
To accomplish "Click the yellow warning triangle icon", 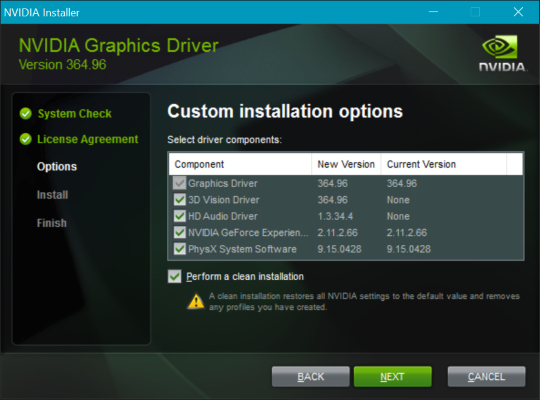I will (x=196, y=301).
